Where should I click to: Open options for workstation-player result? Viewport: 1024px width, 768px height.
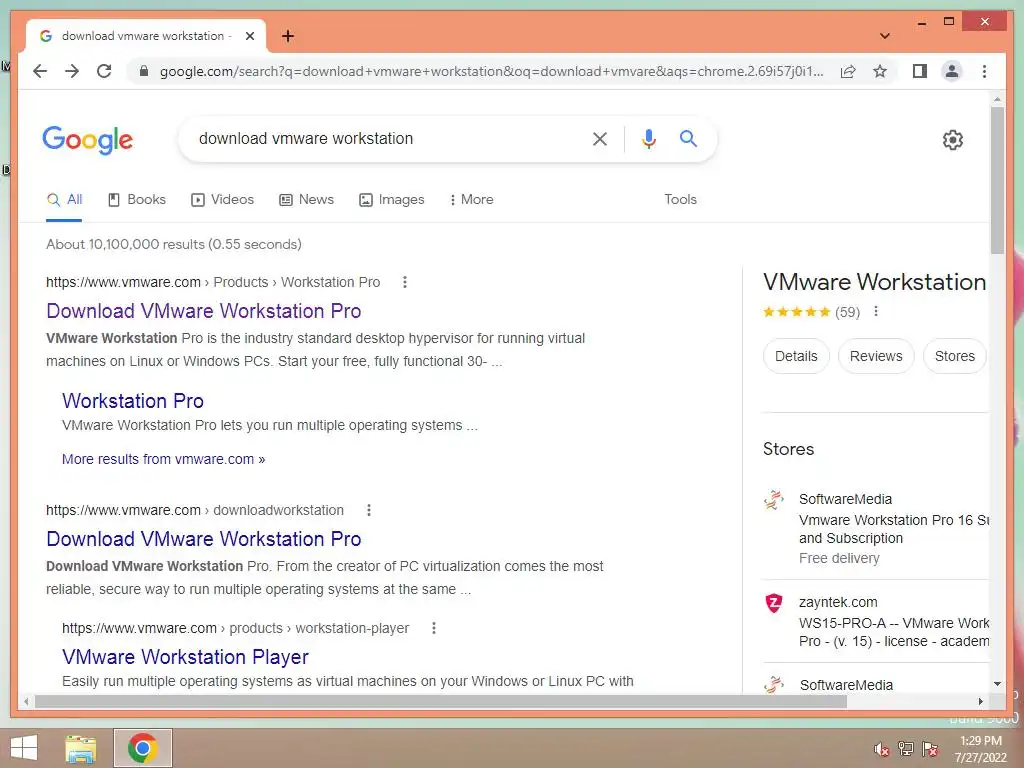pyautogui.click(x=434, y=628)
